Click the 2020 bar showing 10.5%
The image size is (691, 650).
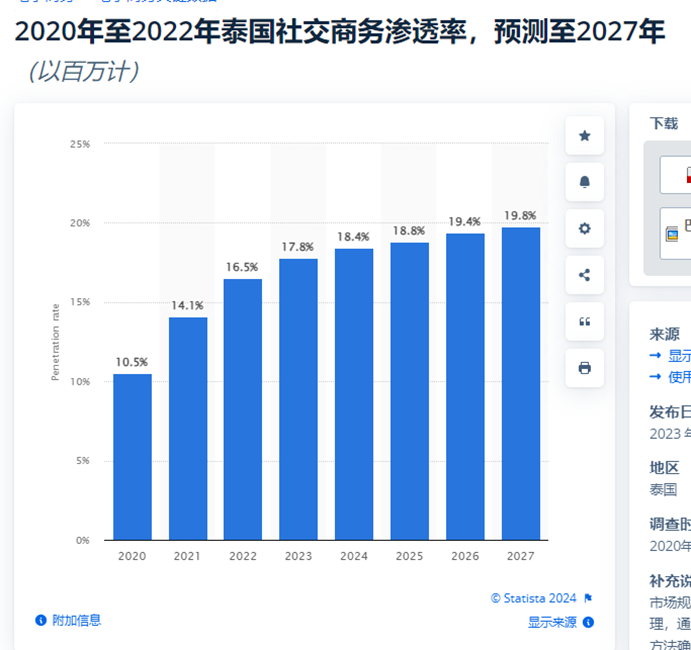tap(132, 457)
